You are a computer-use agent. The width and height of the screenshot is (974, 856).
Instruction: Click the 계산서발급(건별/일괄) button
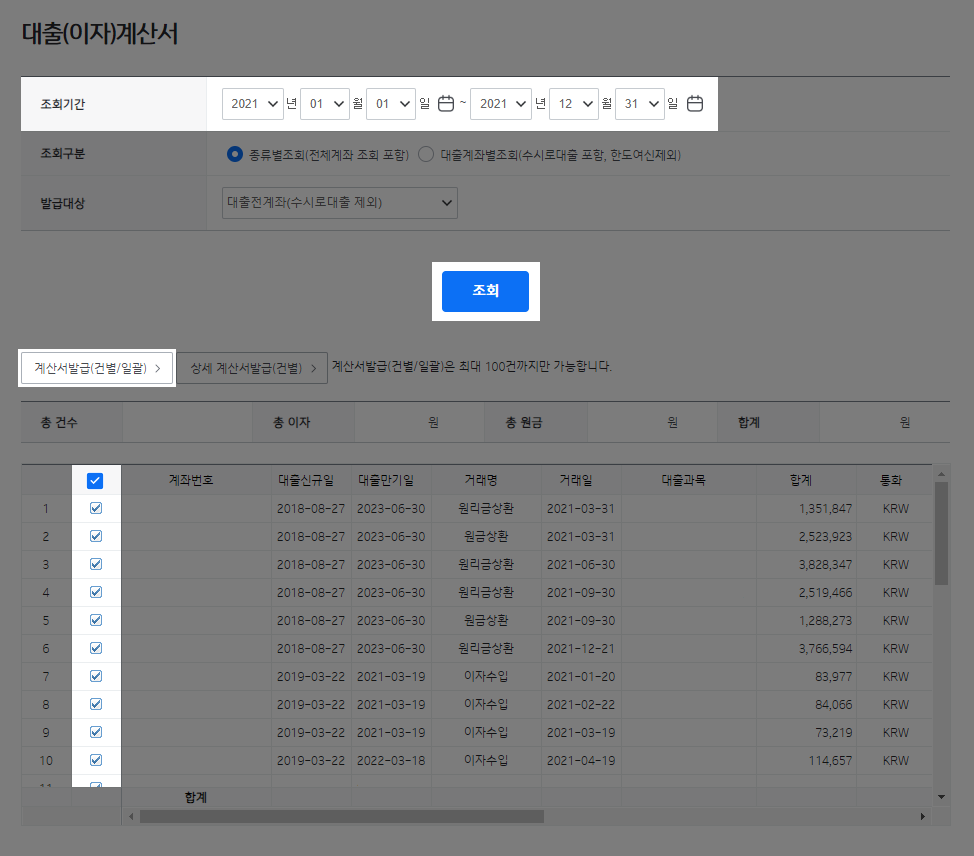pos(96,367)
